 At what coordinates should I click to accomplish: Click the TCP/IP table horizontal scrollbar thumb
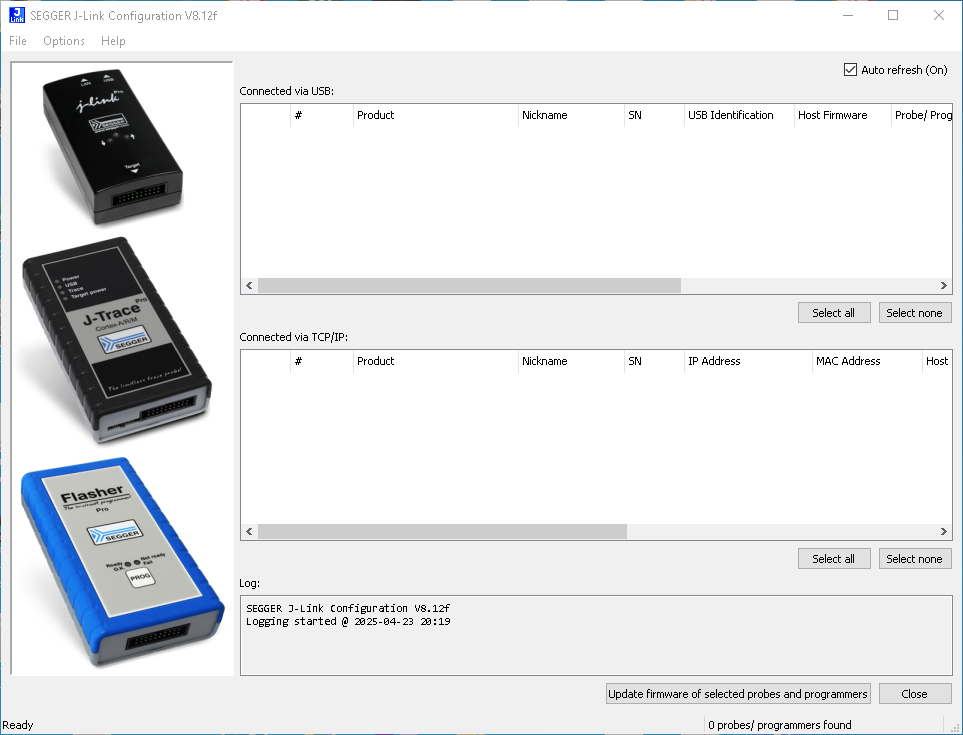click(442, 532)
